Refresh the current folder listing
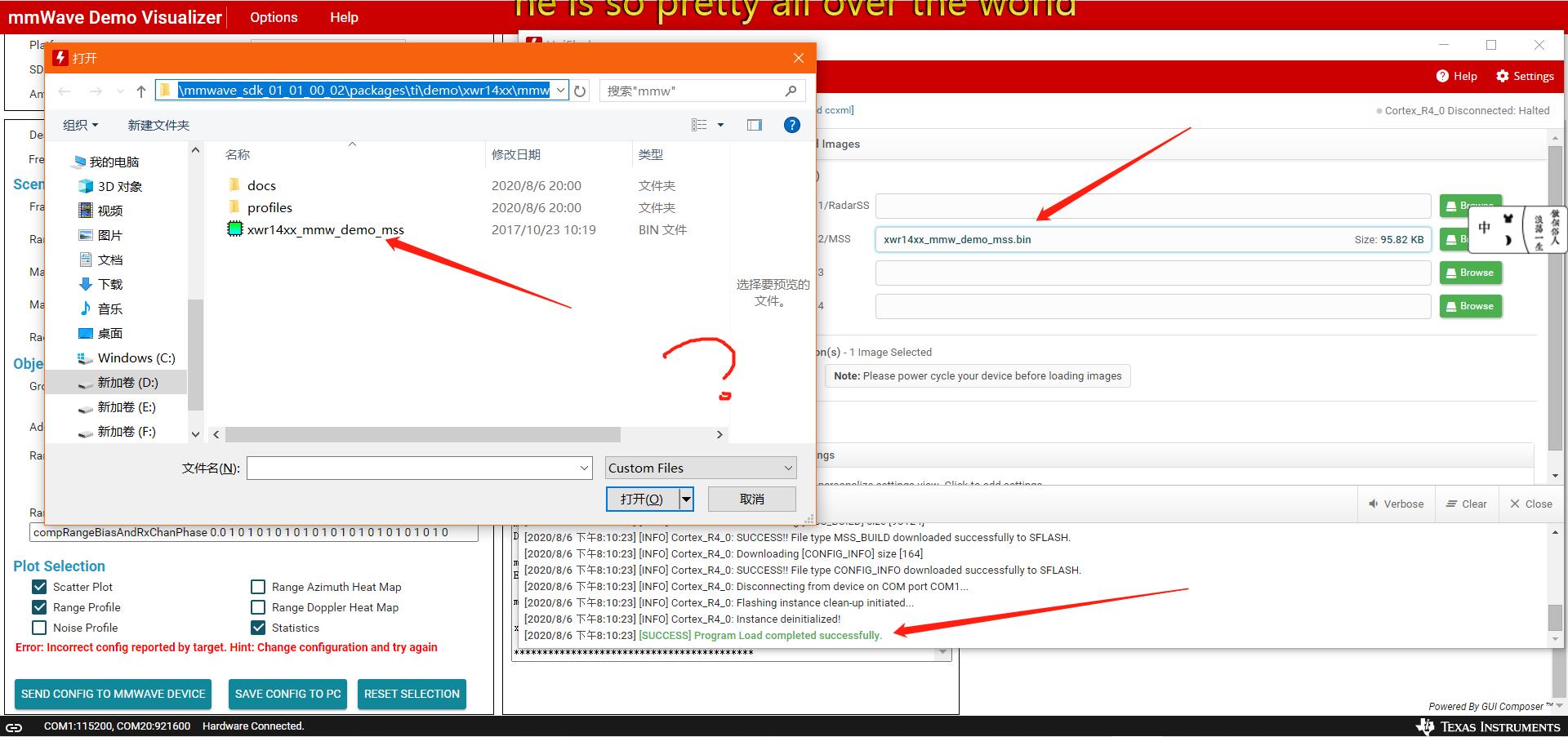 (580, 91)
